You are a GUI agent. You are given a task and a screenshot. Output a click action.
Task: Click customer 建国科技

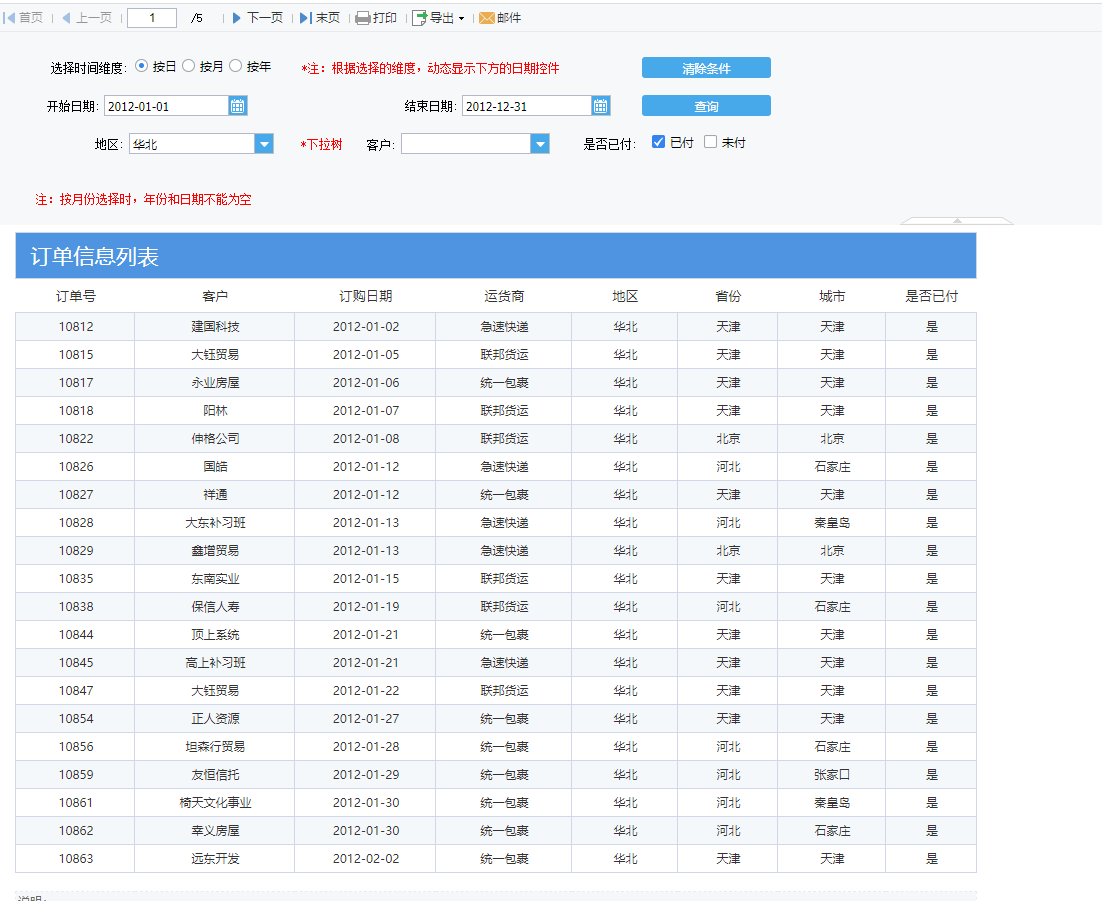pos(215,327)
